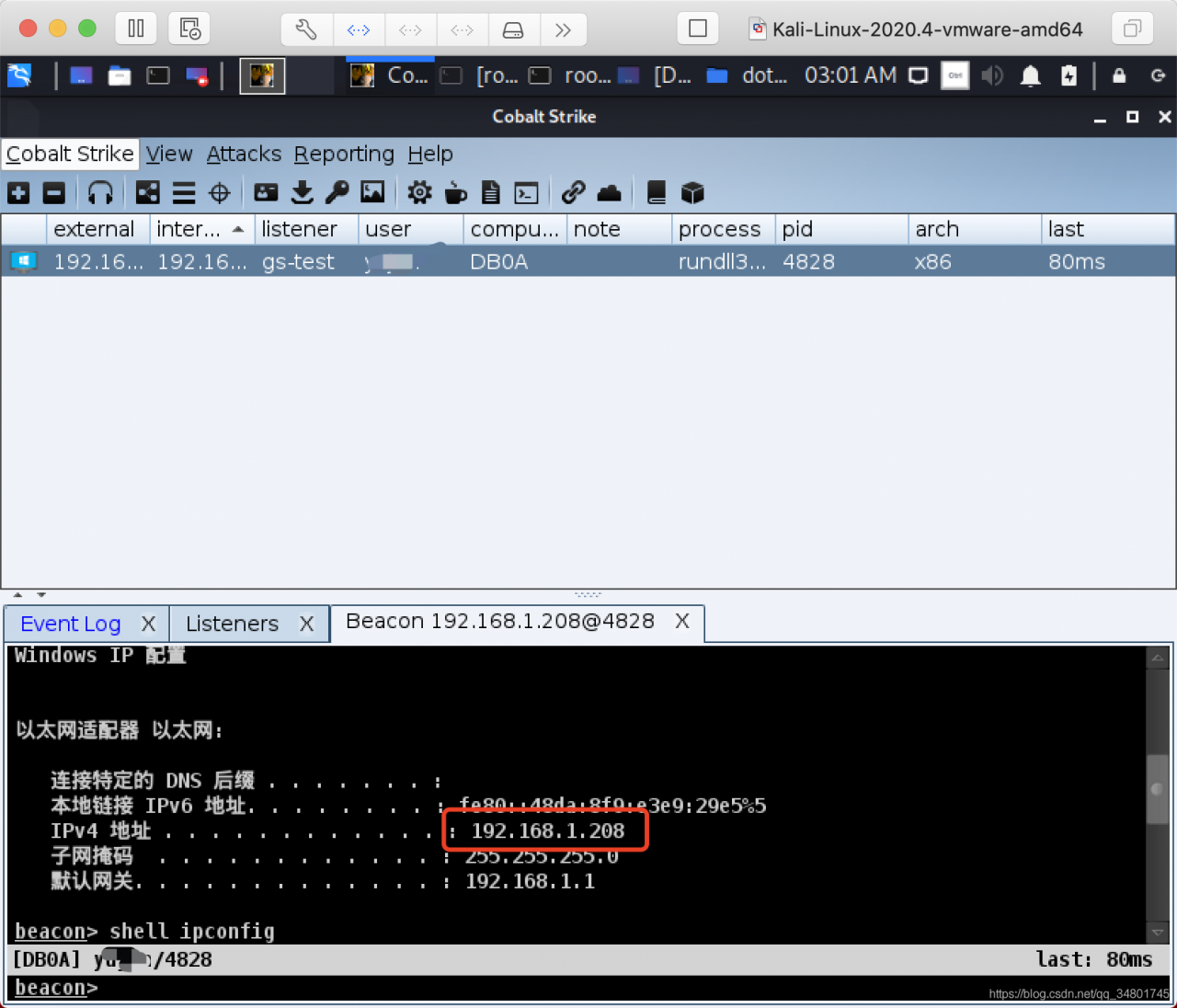Open the VMware wrench settings icon
Screen dimensions: 1177x1008
(306, 29)
